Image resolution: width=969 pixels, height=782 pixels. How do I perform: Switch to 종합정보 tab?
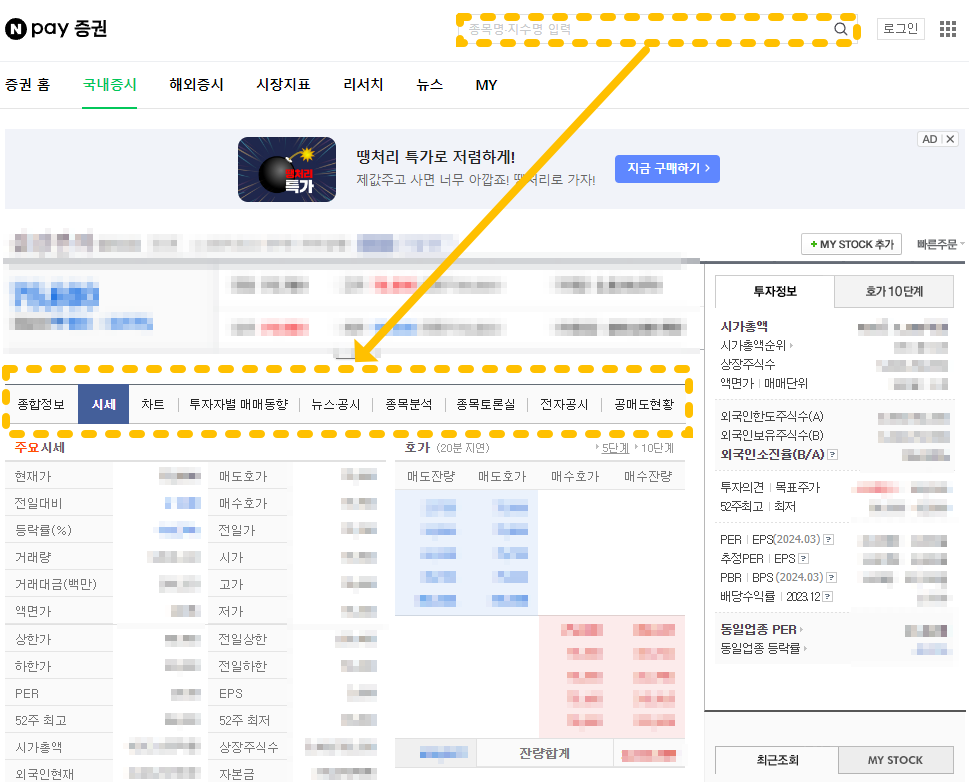point(41,404)
